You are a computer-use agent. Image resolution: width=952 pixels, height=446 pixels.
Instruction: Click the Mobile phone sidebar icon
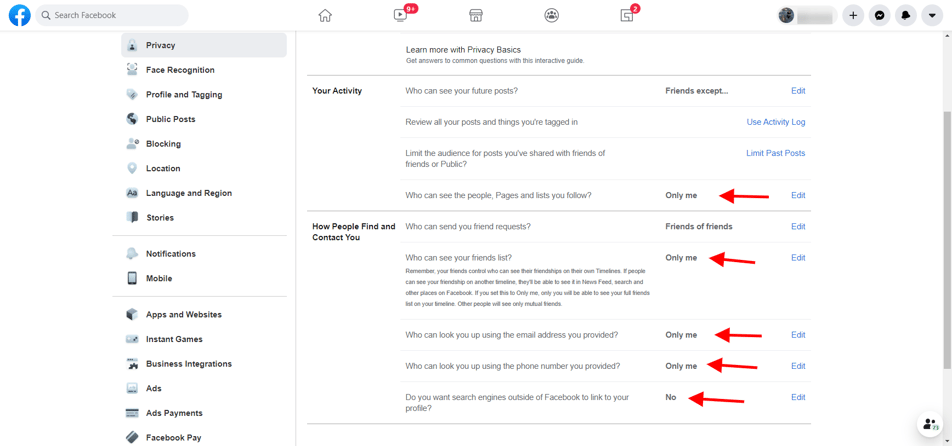(x=132, y=279)
